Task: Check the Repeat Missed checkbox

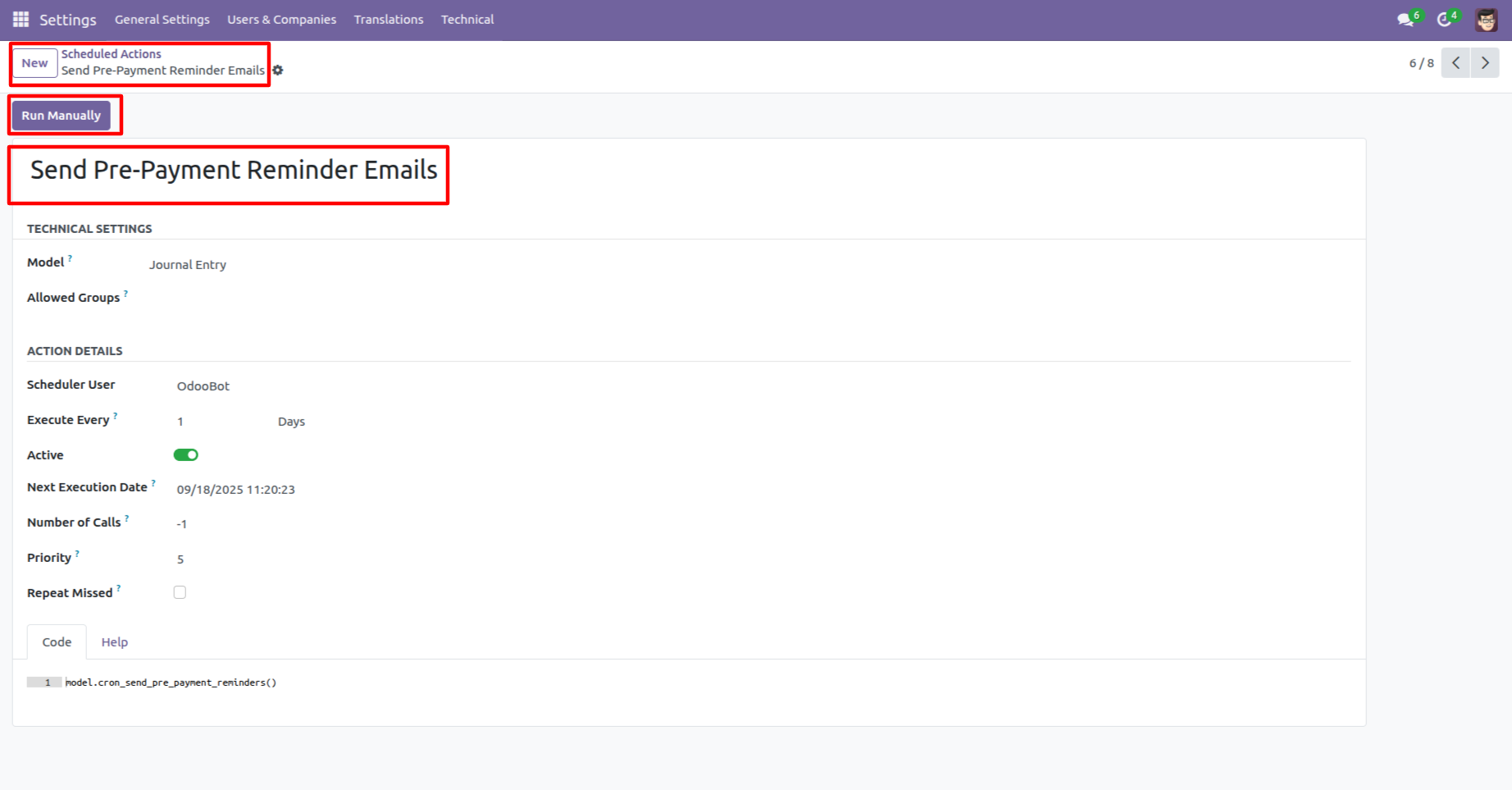Action: (180, 592)
